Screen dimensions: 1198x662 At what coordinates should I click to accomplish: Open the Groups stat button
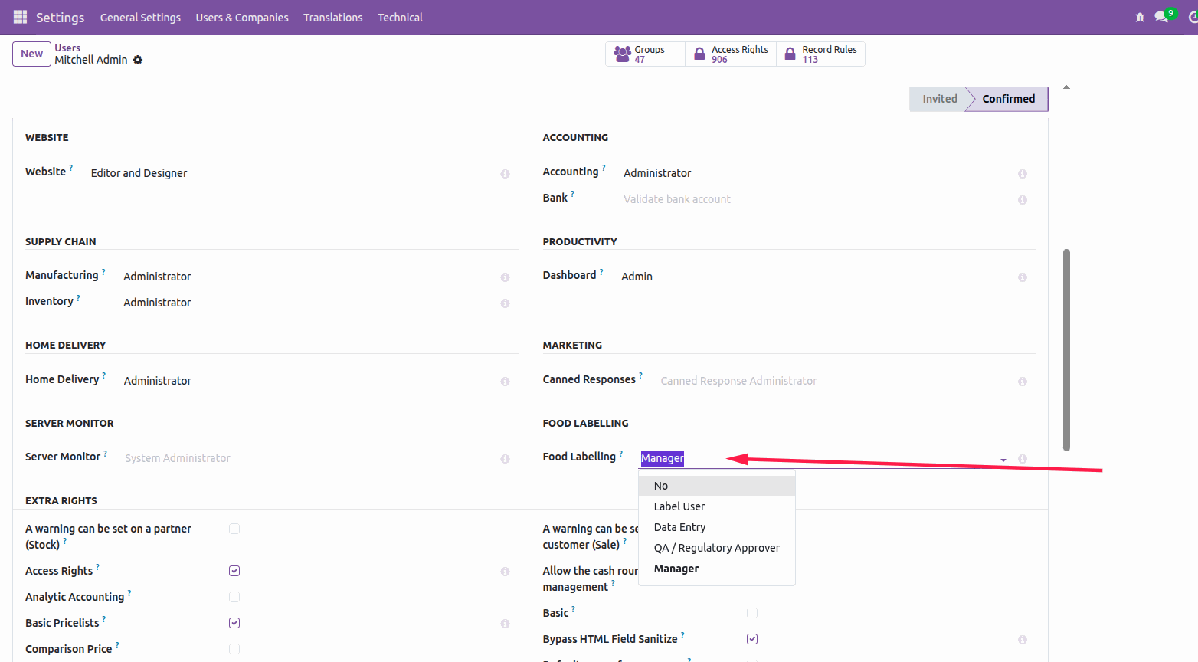(645, 54)
